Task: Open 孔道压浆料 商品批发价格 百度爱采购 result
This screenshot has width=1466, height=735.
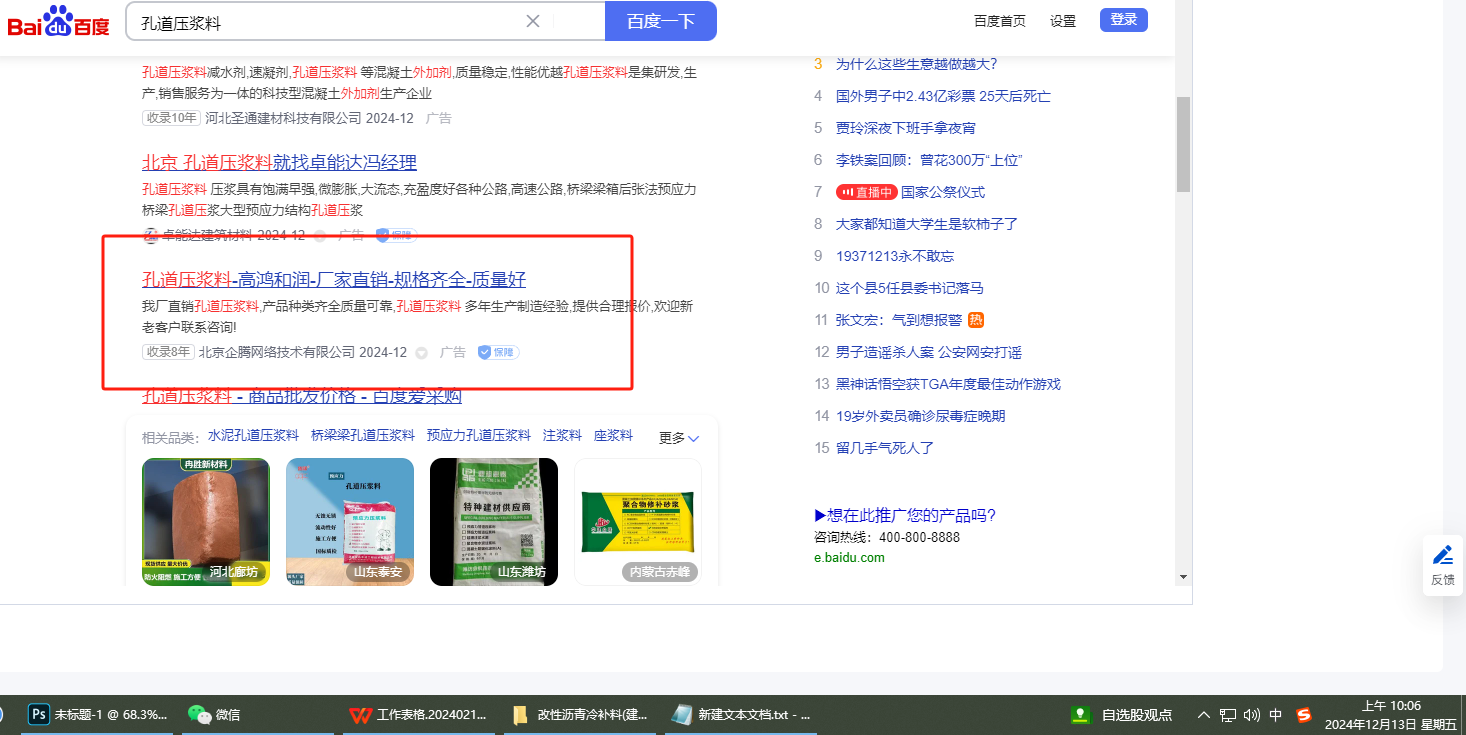Action: tap(302, 396)
